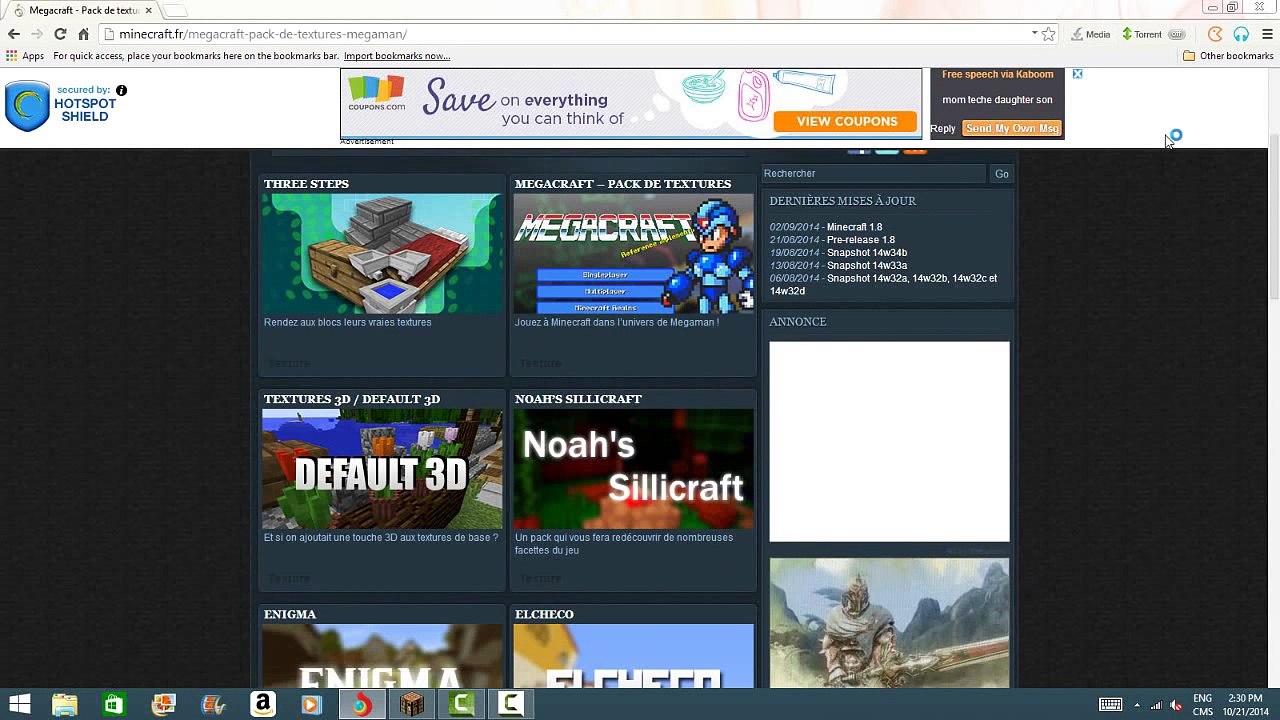1280x720 pixels.
Task: Reload the page with the refresh icon
Action: point(60,34)
